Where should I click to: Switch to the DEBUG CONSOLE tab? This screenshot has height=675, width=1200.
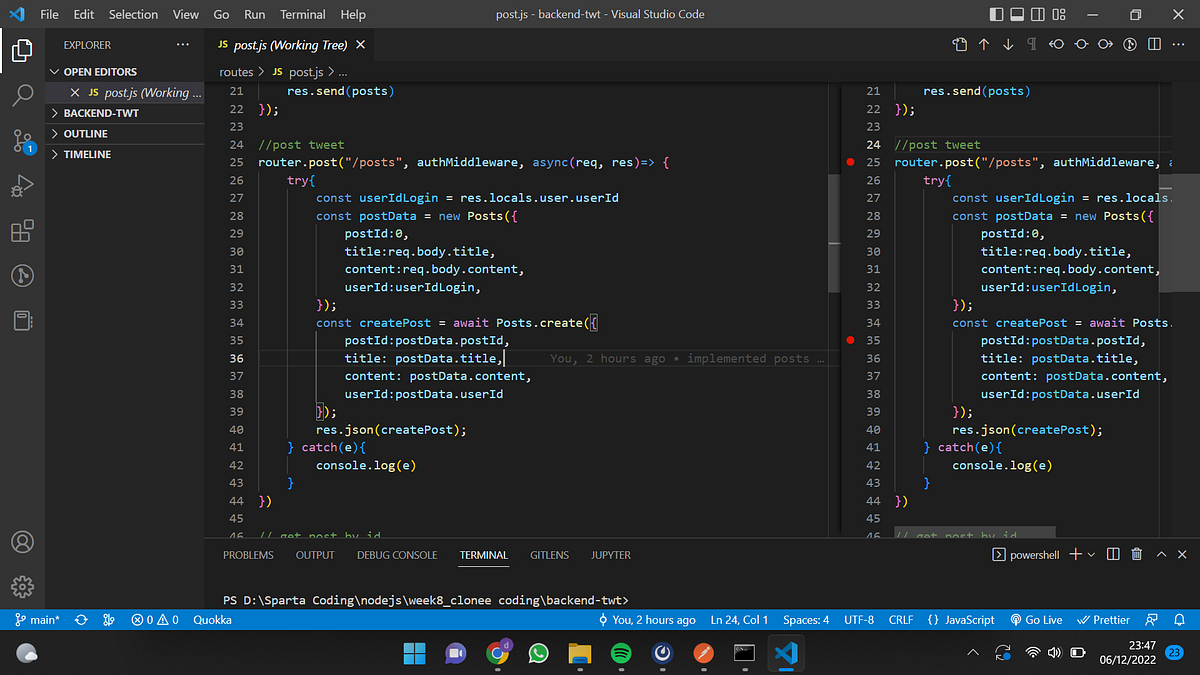pyautogui.click(x=396, y=555)
